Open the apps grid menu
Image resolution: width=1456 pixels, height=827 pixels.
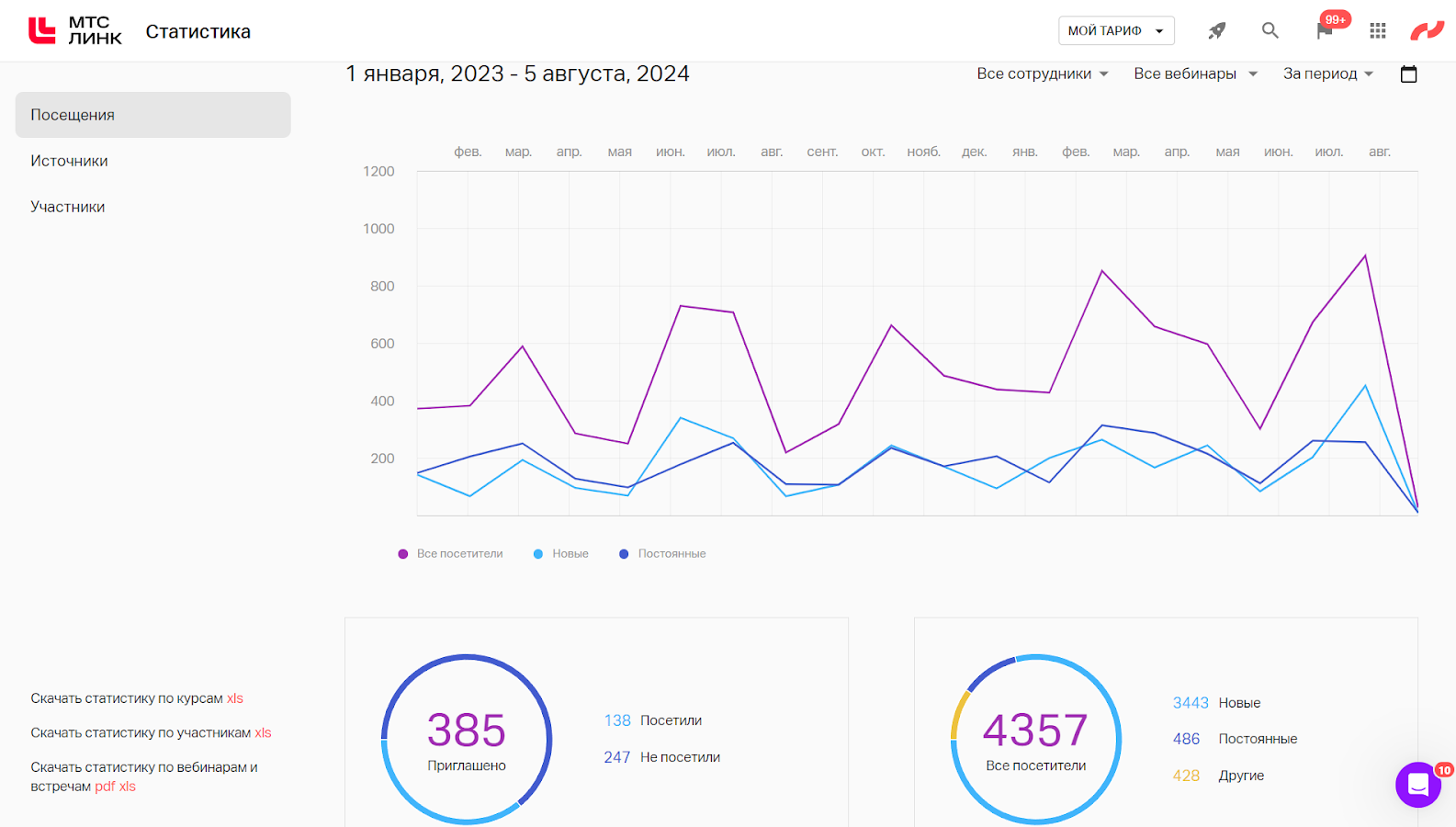click(x=1378, y=30)
